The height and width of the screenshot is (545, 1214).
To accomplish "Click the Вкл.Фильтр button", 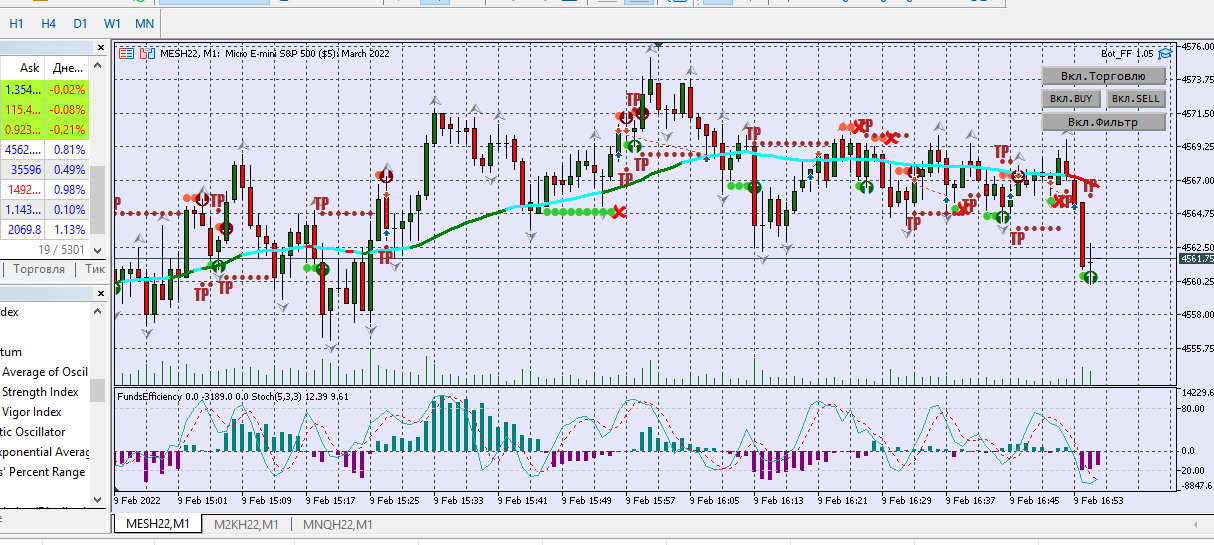I will click(x=1104, y=122).
